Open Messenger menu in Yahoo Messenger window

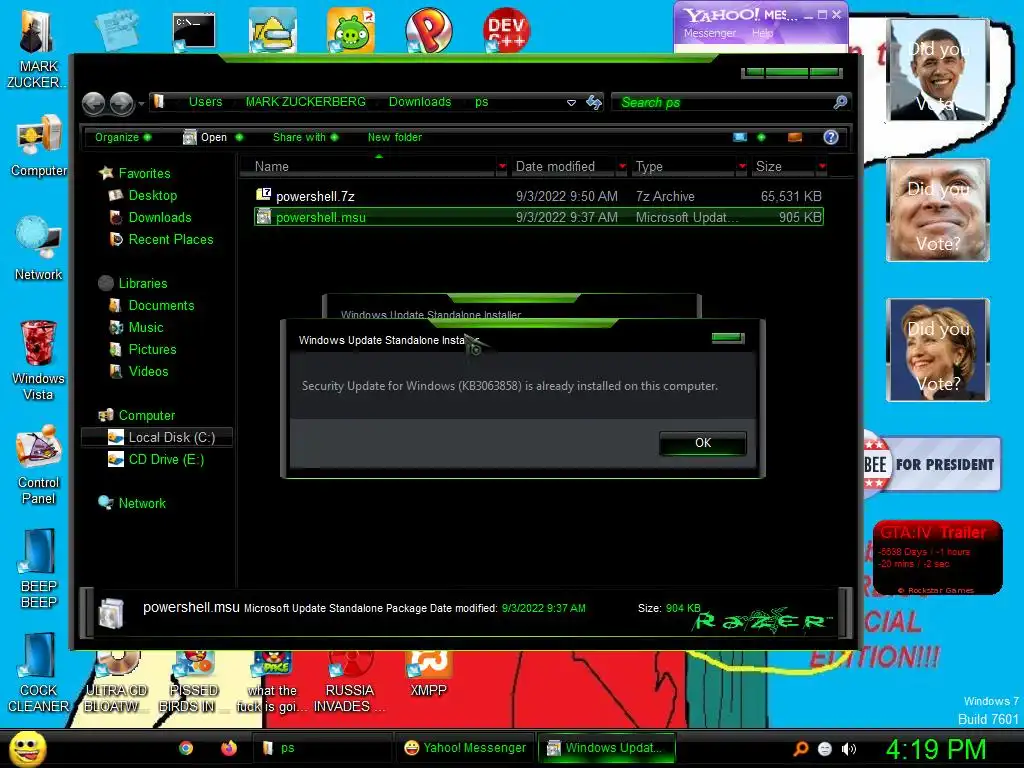[710, 33]
